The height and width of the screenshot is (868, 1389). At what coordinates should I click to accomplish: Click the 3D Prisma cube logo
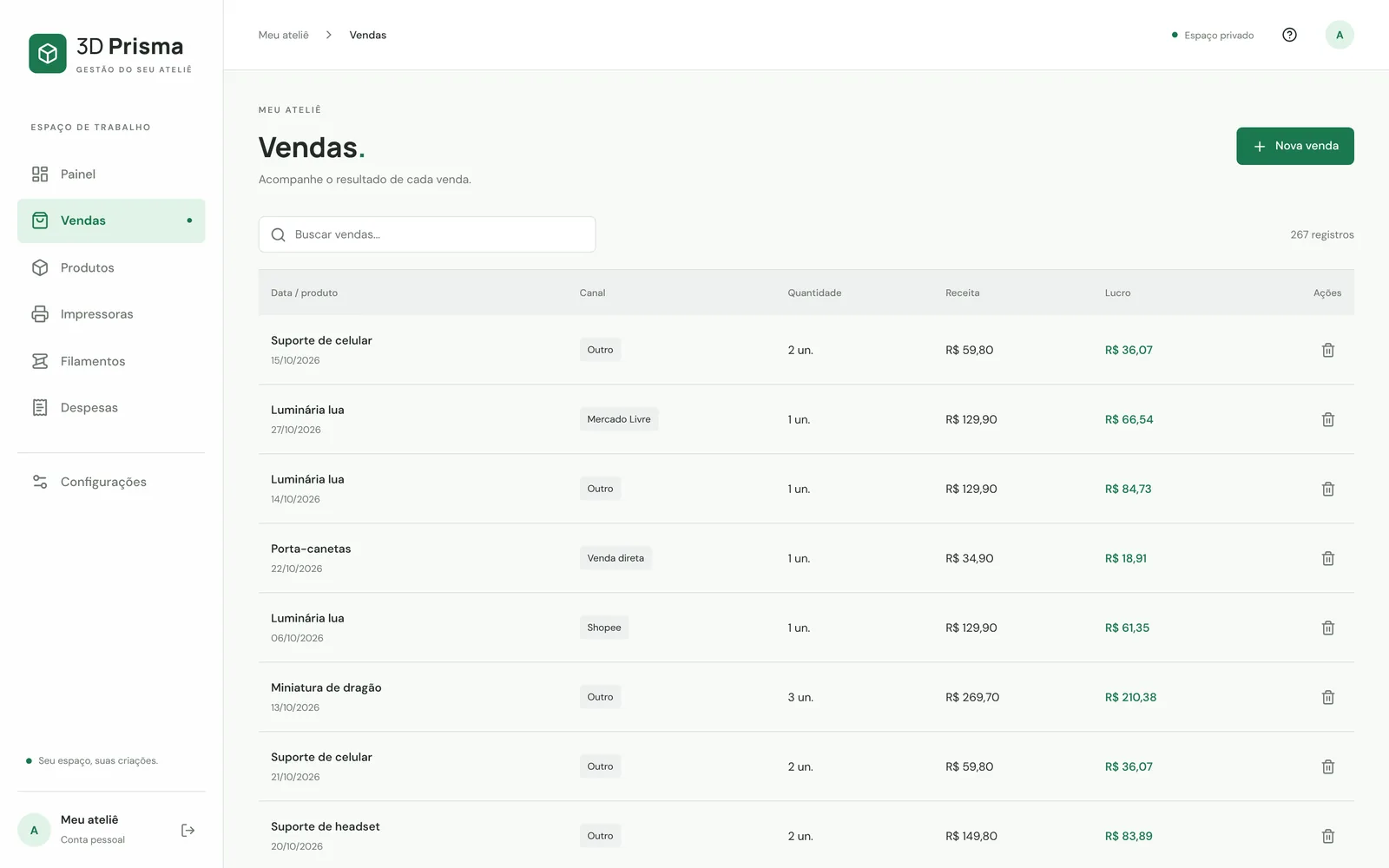48,54
